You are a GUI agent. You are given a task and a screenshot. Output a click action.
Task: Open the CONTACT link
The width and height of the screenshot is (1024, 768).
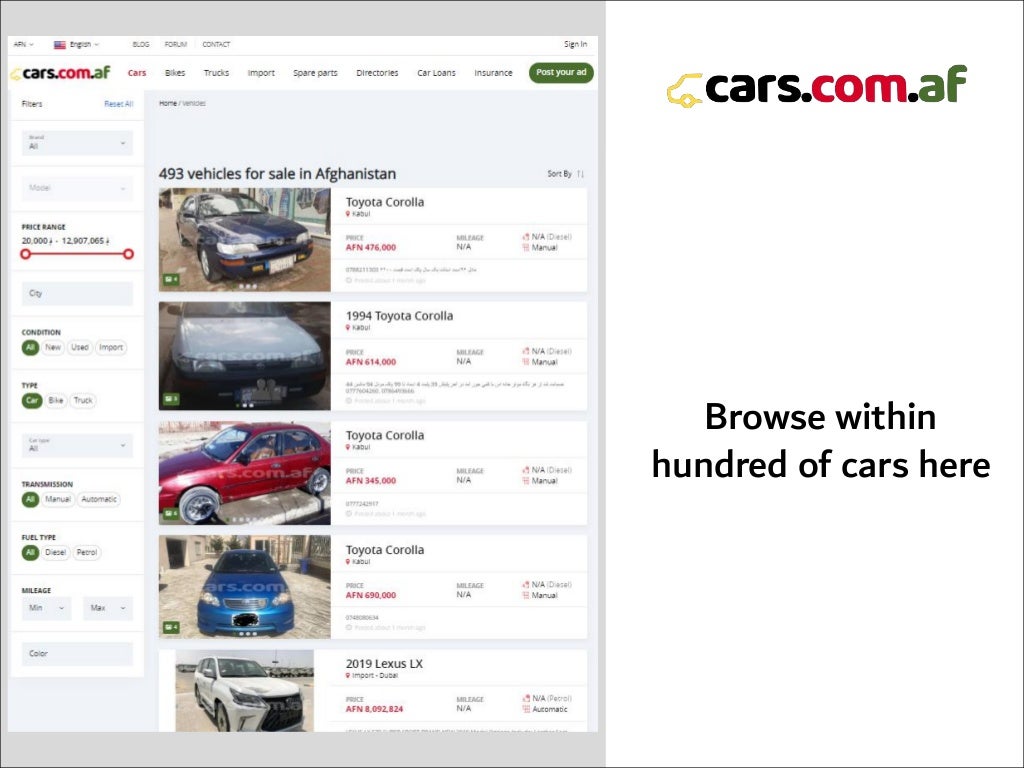(x=216, y=45)
